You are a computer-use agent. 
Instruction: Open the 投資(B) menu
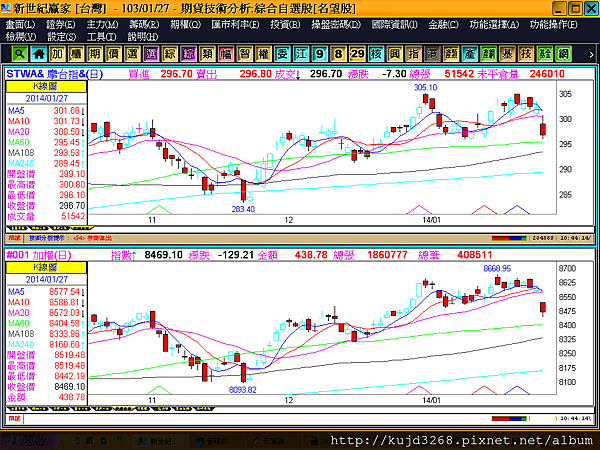(285, 25)
